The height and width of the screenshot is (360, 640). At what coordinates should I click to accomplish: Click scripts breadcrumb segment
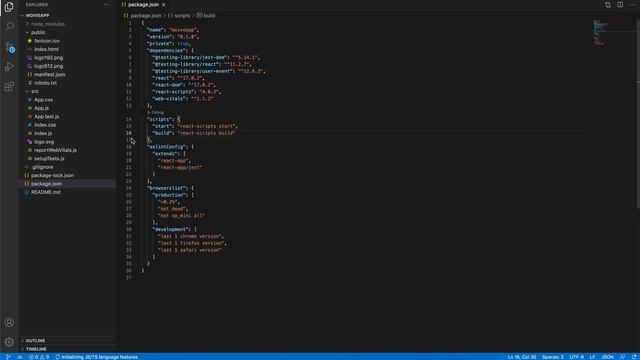[x=182, y=16]
